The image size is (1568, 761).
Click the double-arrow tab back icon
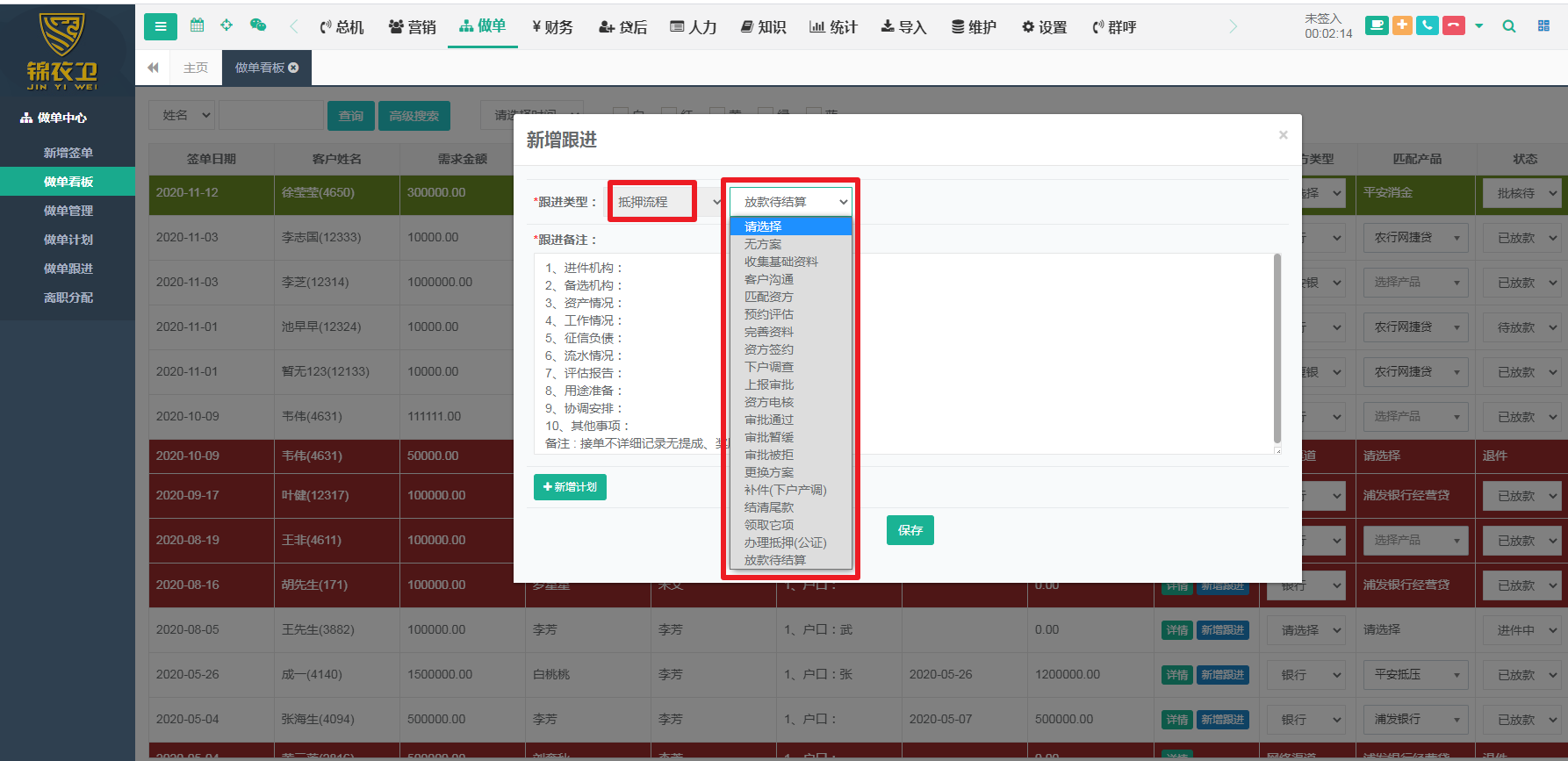coord(153,68)
